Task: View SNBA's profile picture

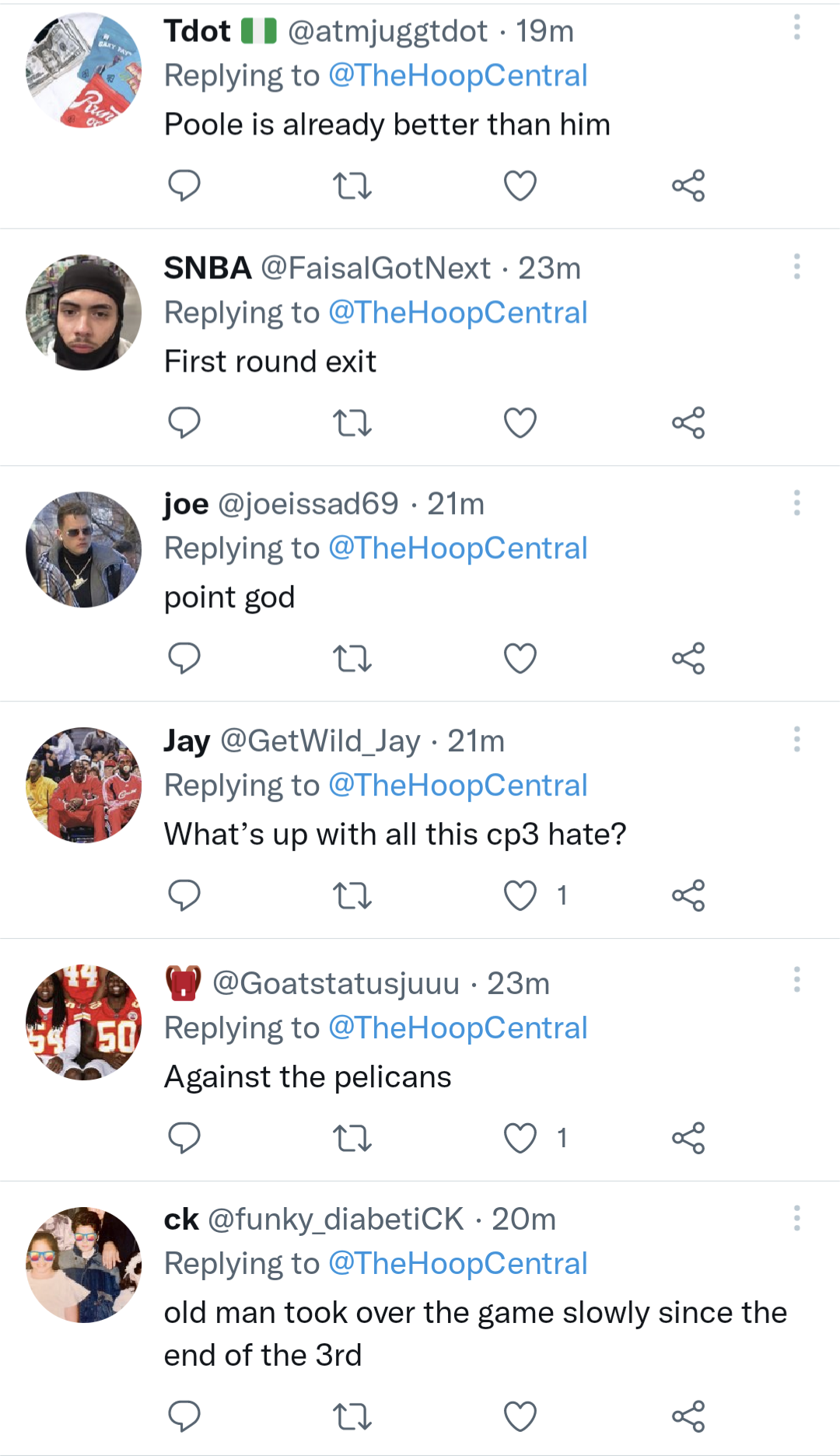Action: (x=84, y=313)
